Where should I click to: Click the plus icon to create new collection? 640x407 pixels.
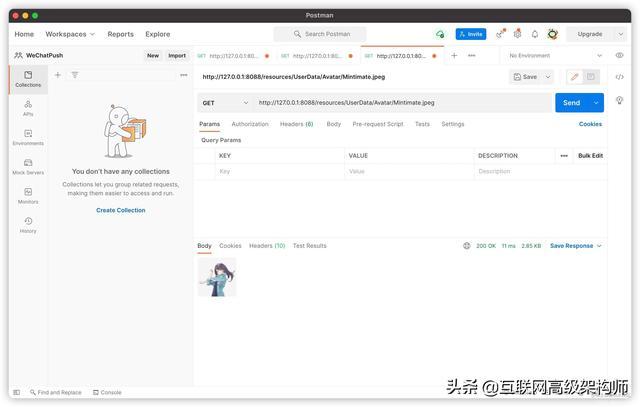[x=58, y=75]
